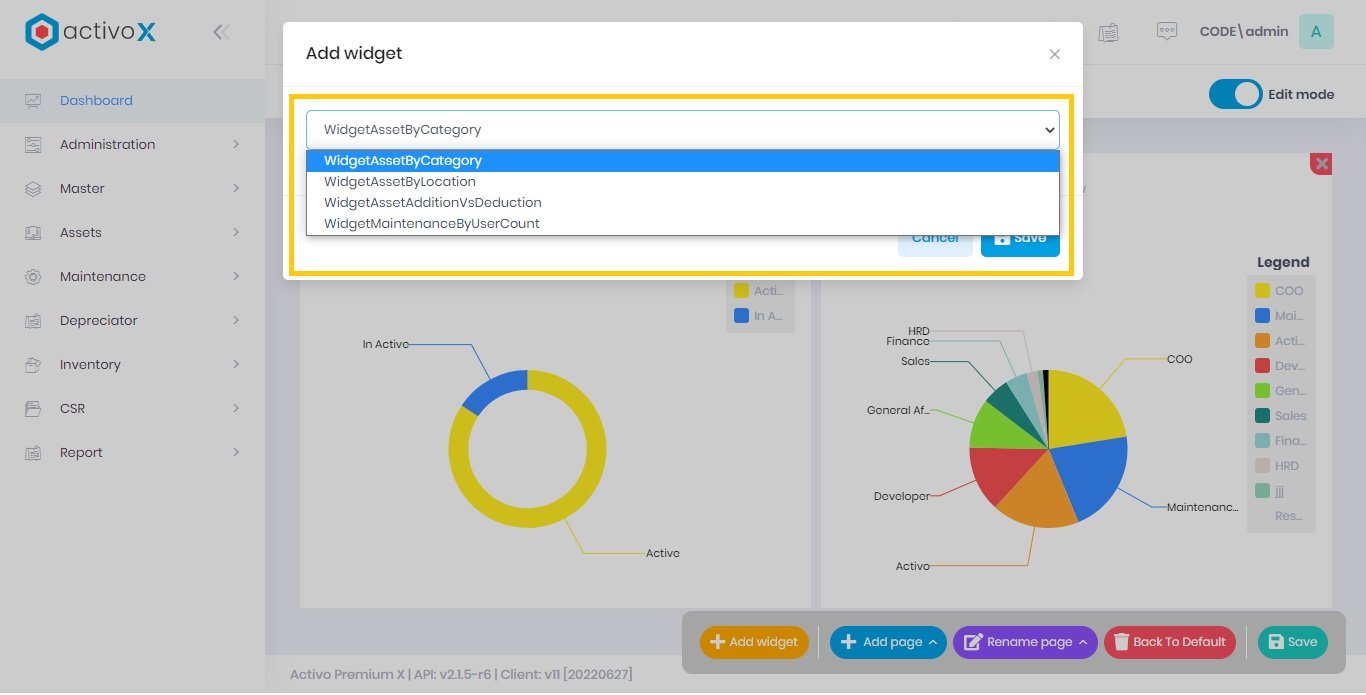
Task: Open the widget type dropdown
Action: click(x=682, y=130)
